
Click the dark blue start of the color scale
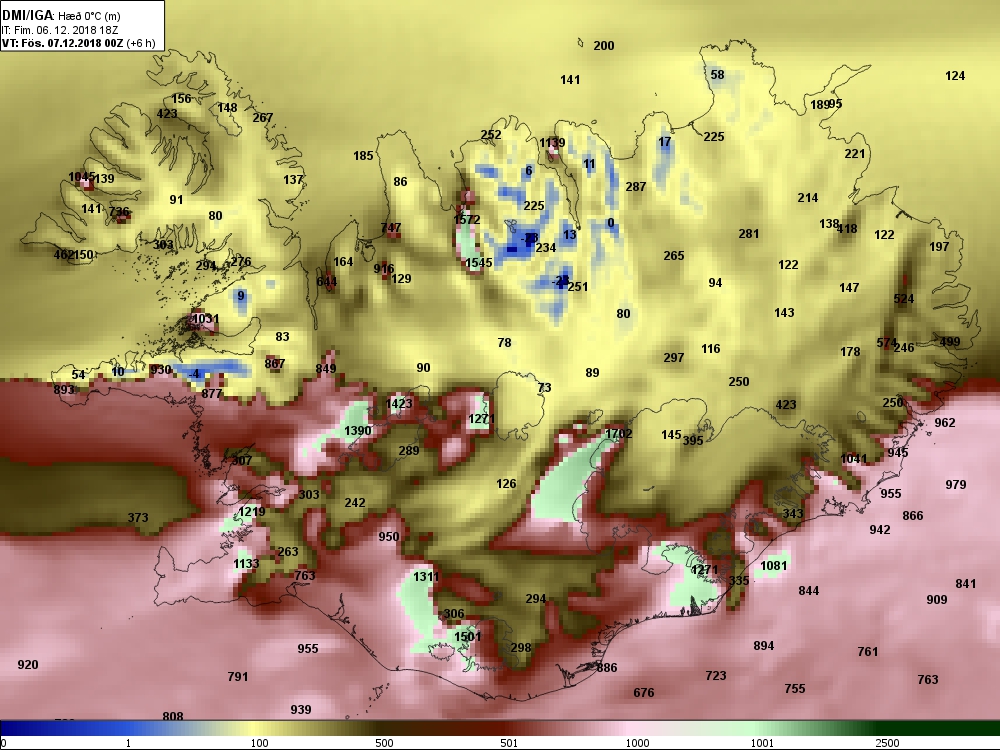(x=10, y=728)
